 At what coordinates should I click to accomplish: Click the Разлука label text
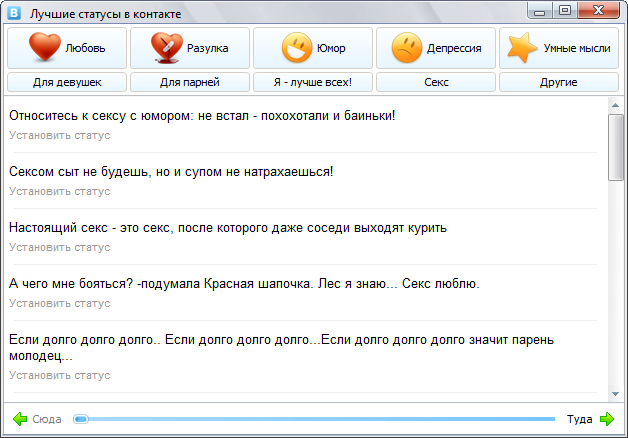pos(207,48)
